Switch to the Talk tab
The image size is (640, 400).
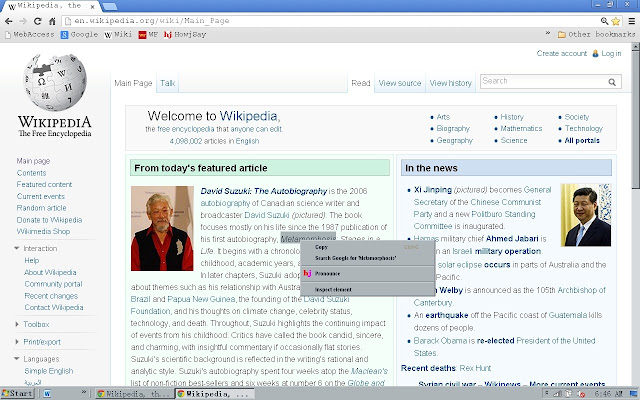[167, 83]
